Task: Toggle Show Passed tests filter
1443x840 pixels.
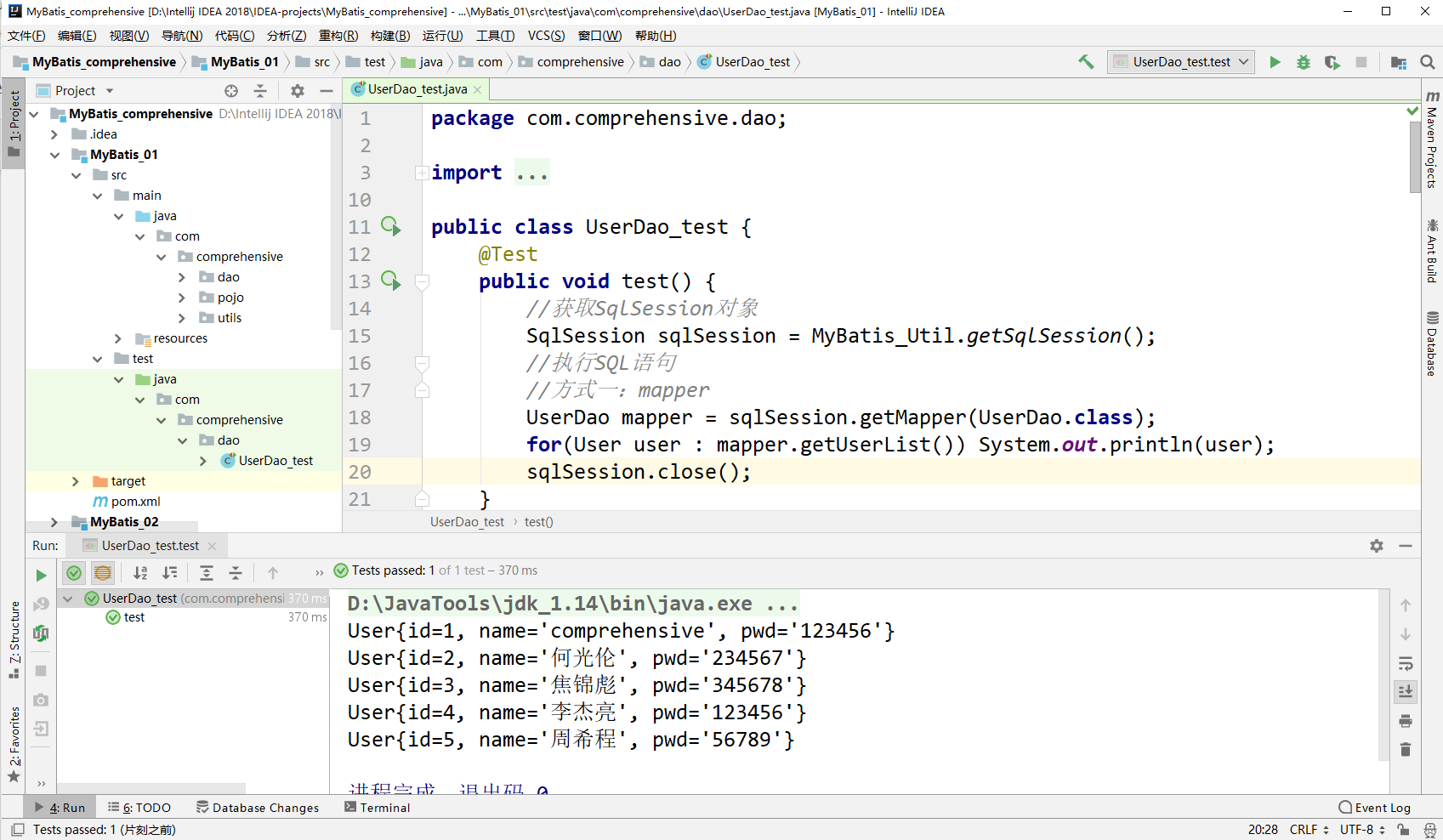Action: click(74, 573)
